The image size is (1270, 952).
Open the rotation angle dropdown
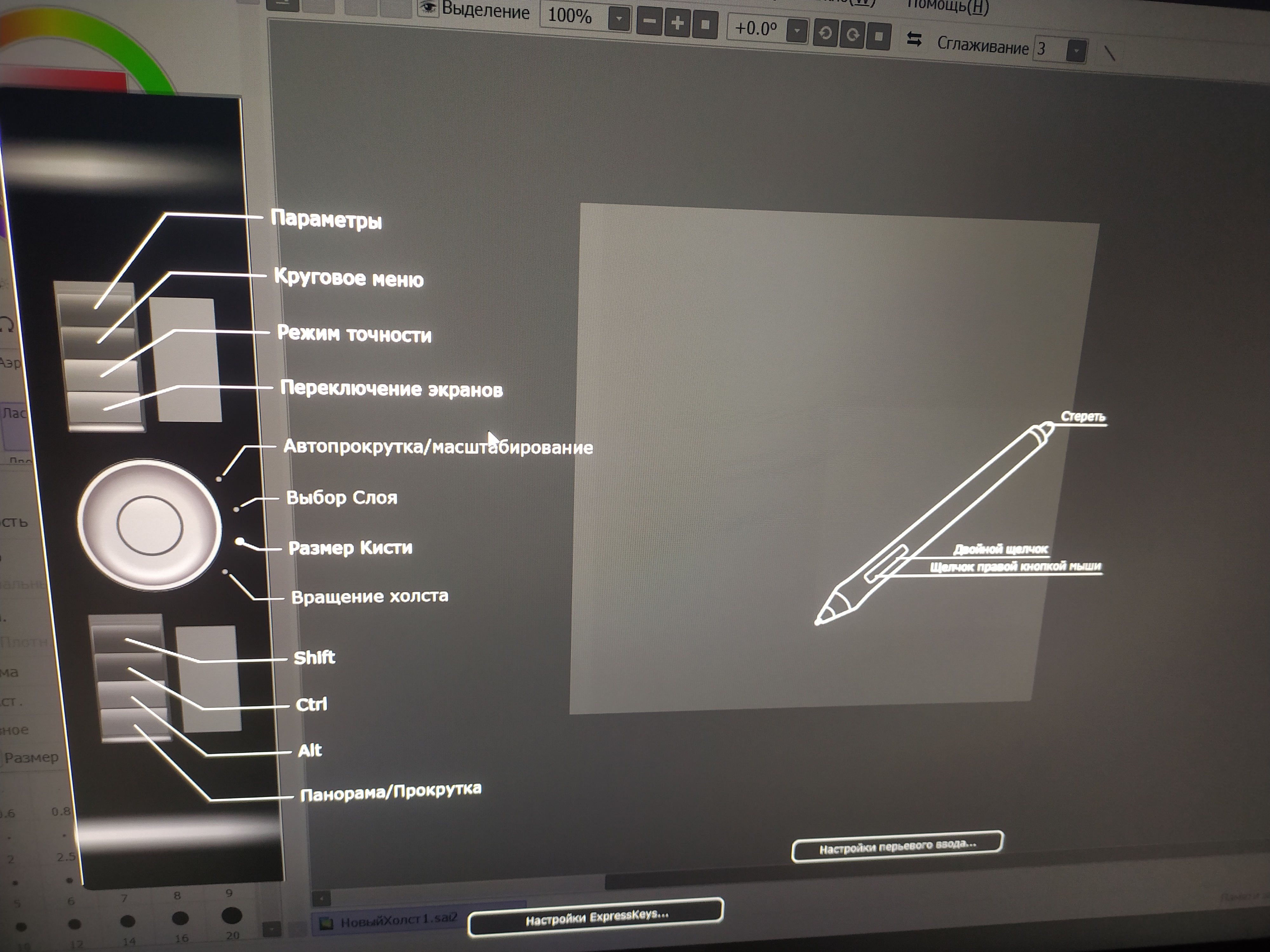[x=797, y=31]
